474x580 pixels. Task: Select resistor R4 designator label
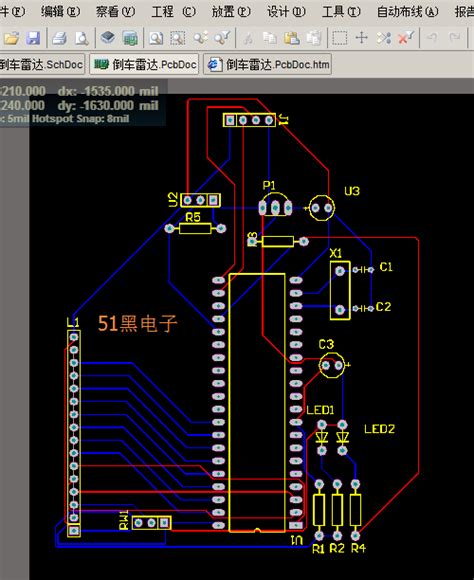358,548
